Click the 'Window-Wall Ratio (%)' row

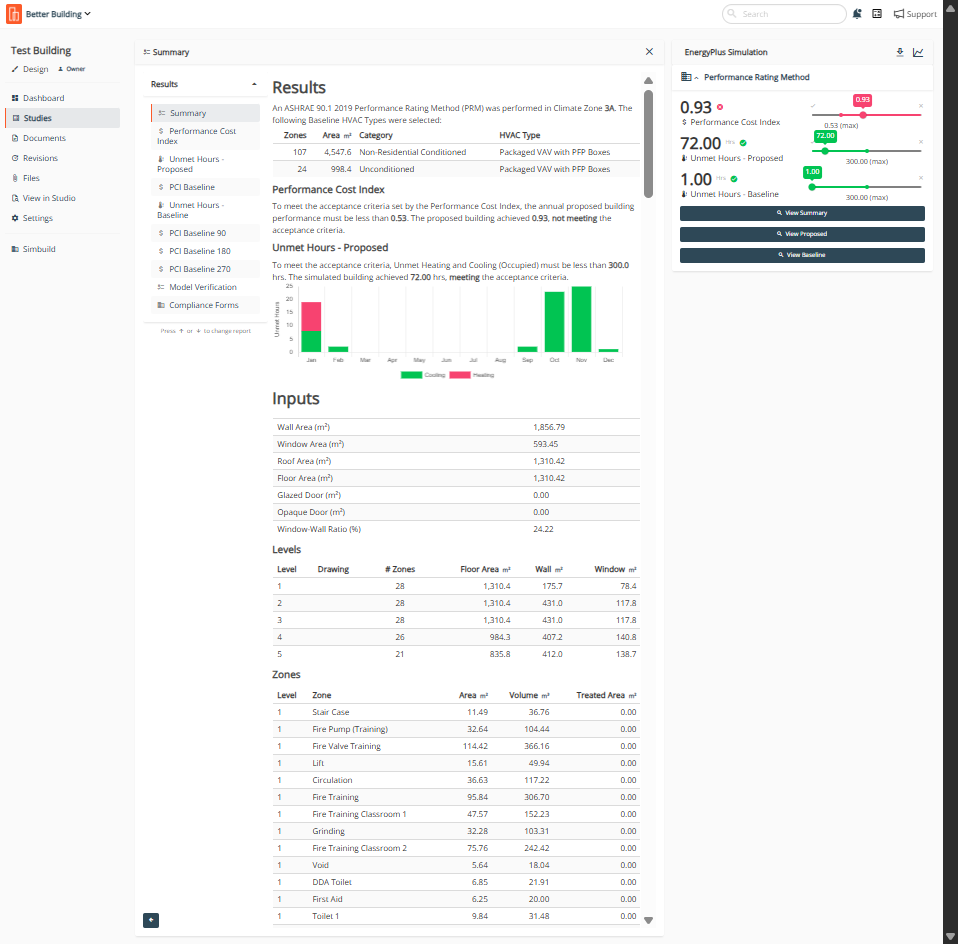(456, 529)
